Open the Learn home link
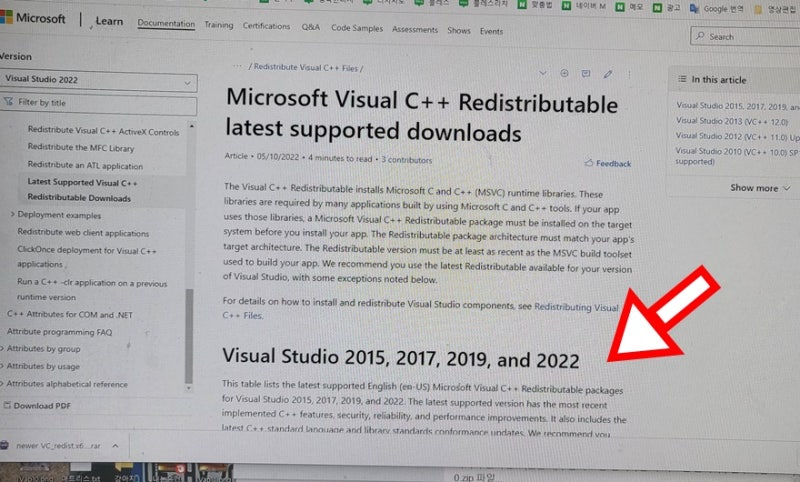The height and width of the screenshot is (482, 800). [x=109, y=21]
